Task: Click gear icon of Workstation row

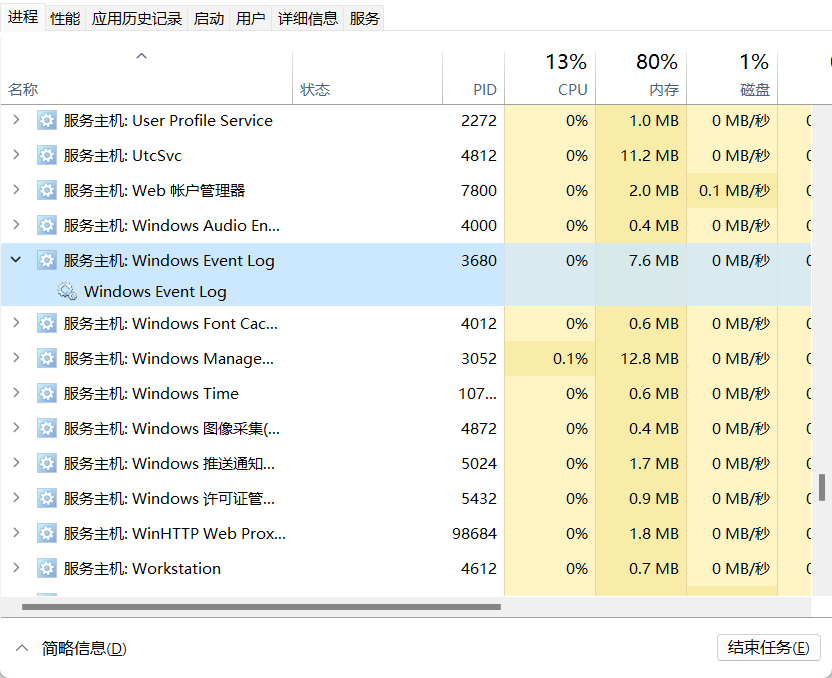Action: tap(47, 568)
